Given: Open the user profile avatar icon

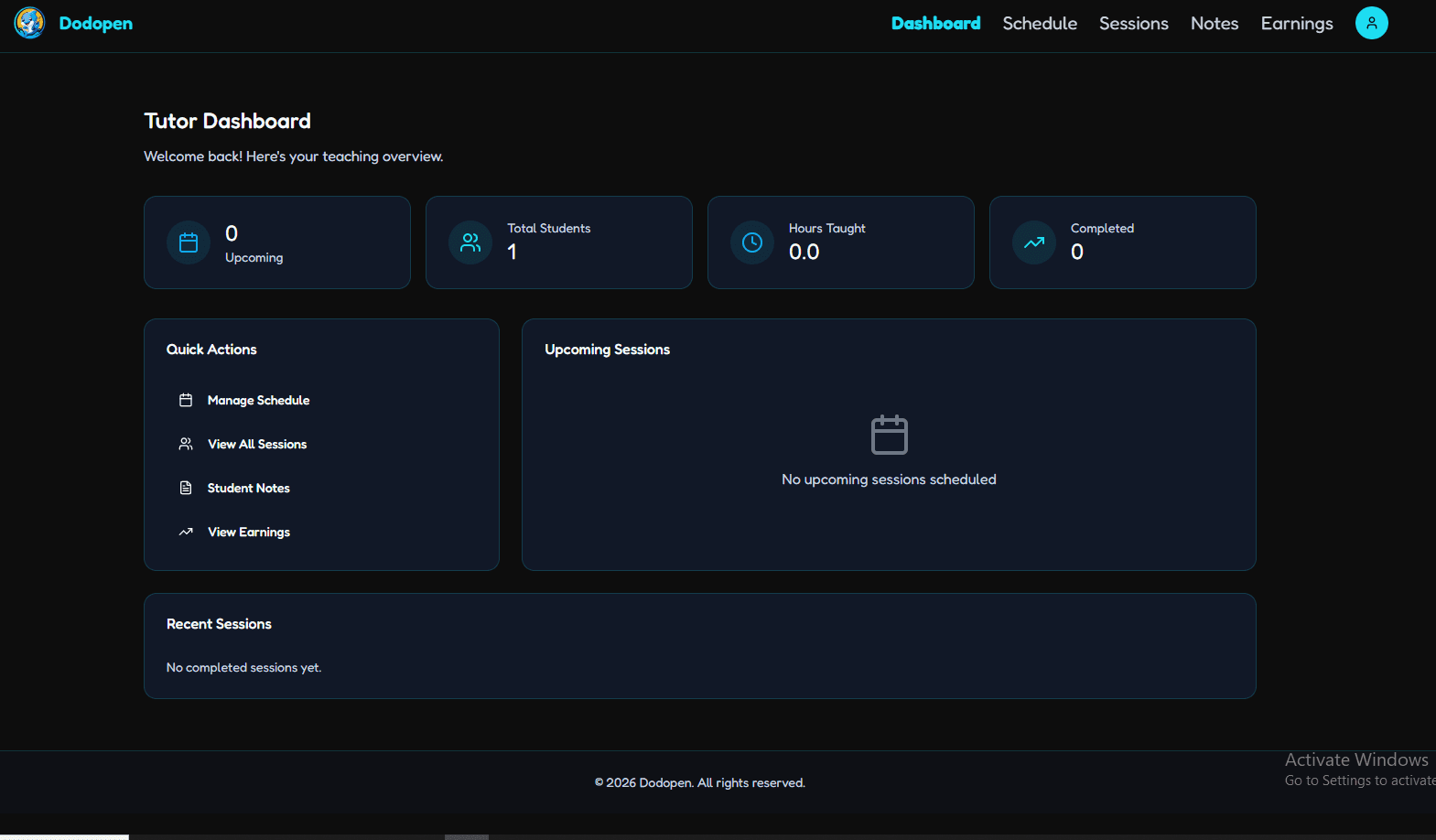Looking at the screenshot, I should click(1371, 23).
